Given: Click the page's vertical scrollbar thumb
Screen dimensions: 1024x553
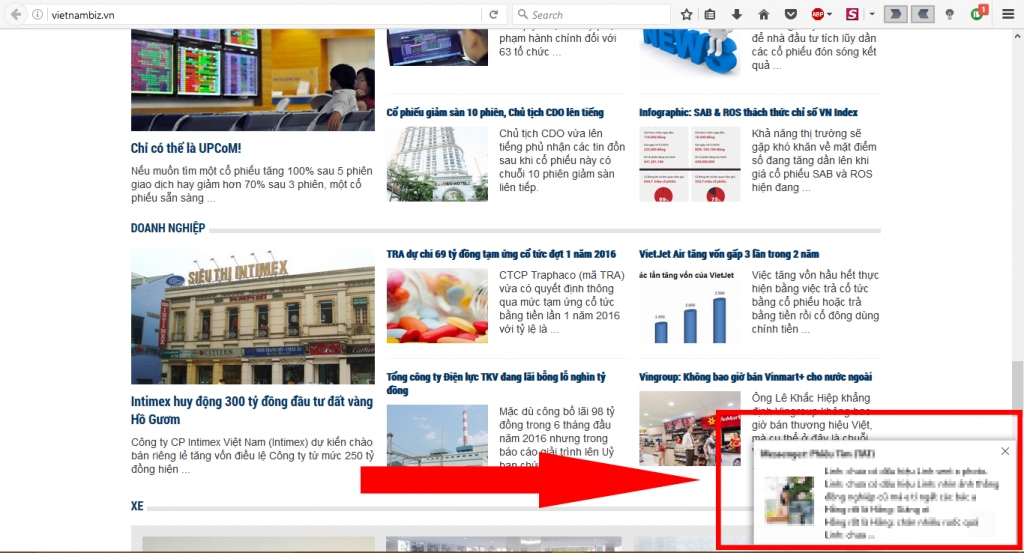Looking at the screenshot, I should coord(1017,384).
